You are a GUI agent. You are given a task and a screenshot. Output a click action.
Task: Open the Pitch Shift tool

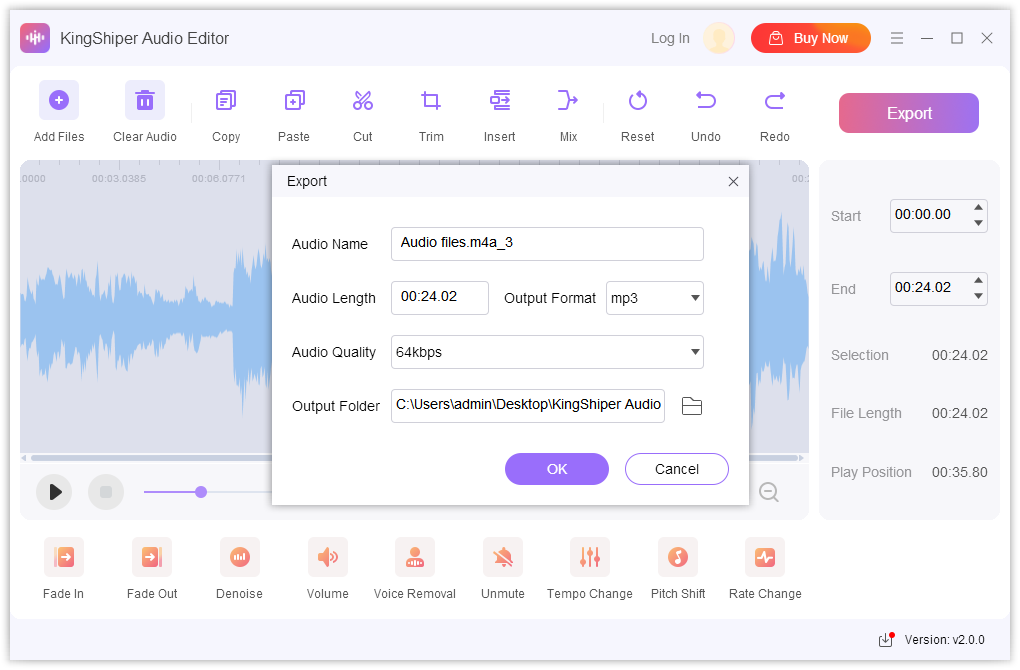(678, 557)
